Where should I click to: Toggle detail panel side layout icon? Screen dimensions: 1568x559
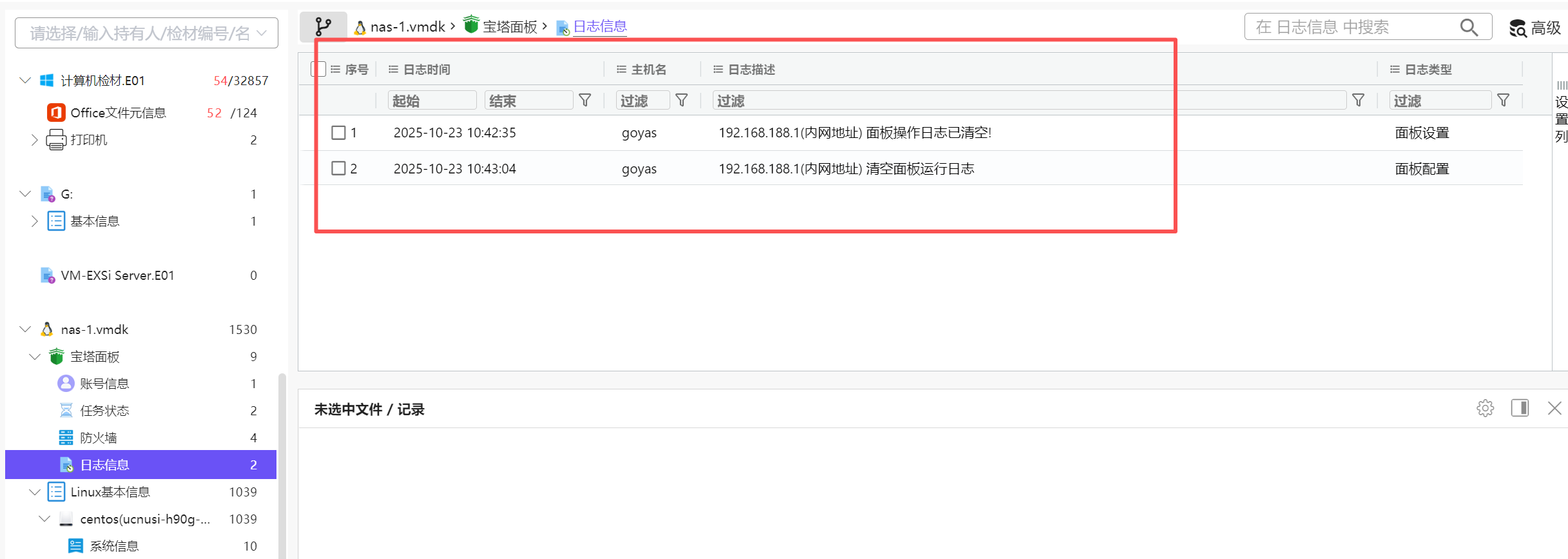1520,408
